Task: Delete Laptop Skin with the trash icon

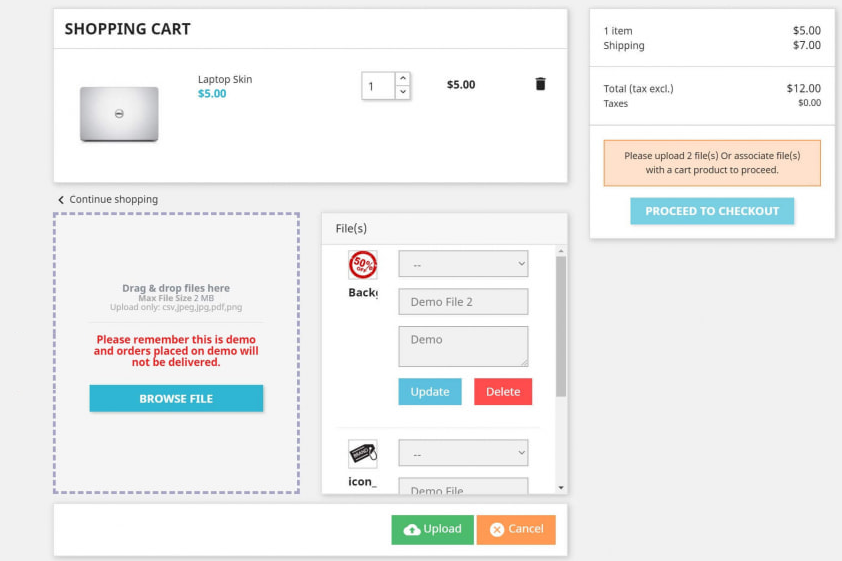Action: (x=540, y=84)
